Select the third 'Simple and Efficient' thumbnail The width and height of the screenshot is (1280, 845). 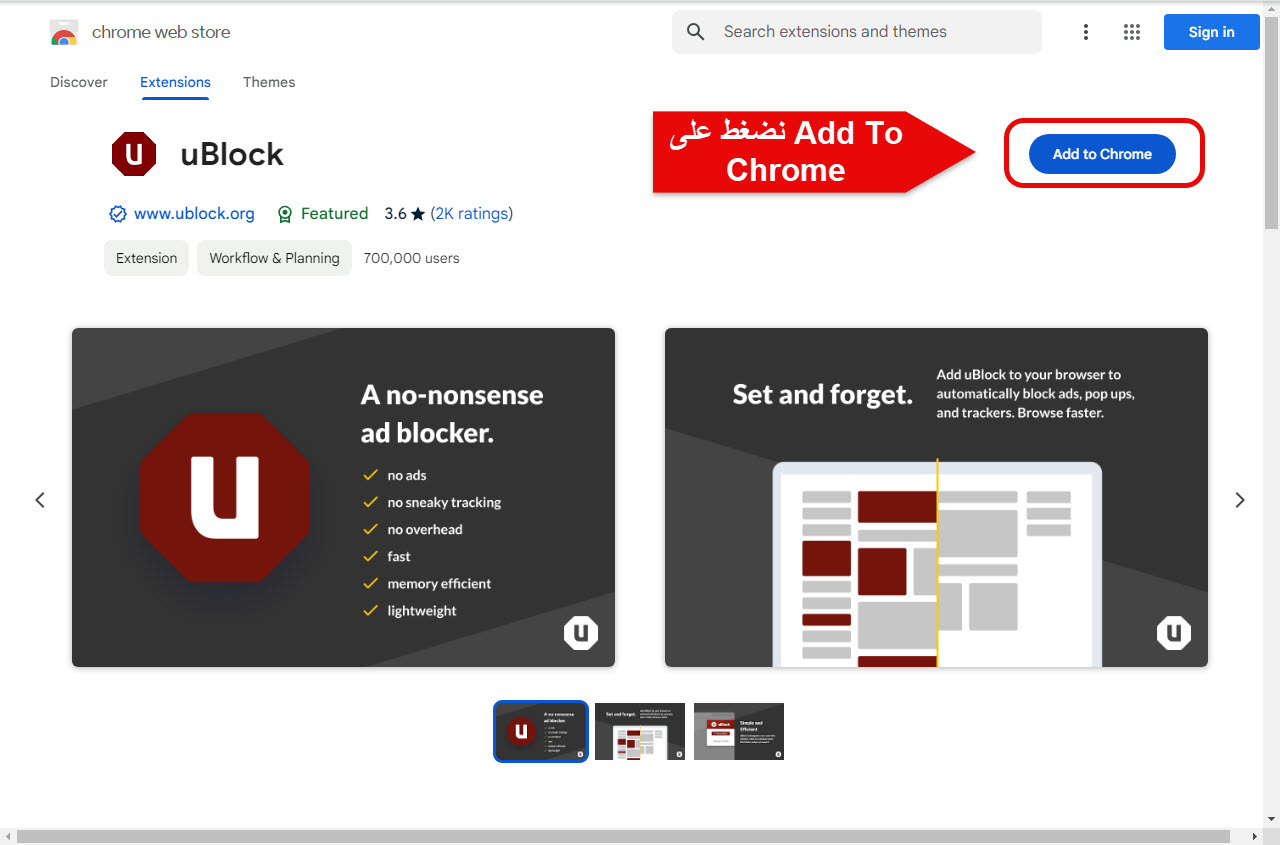click(x=739, y=731)
